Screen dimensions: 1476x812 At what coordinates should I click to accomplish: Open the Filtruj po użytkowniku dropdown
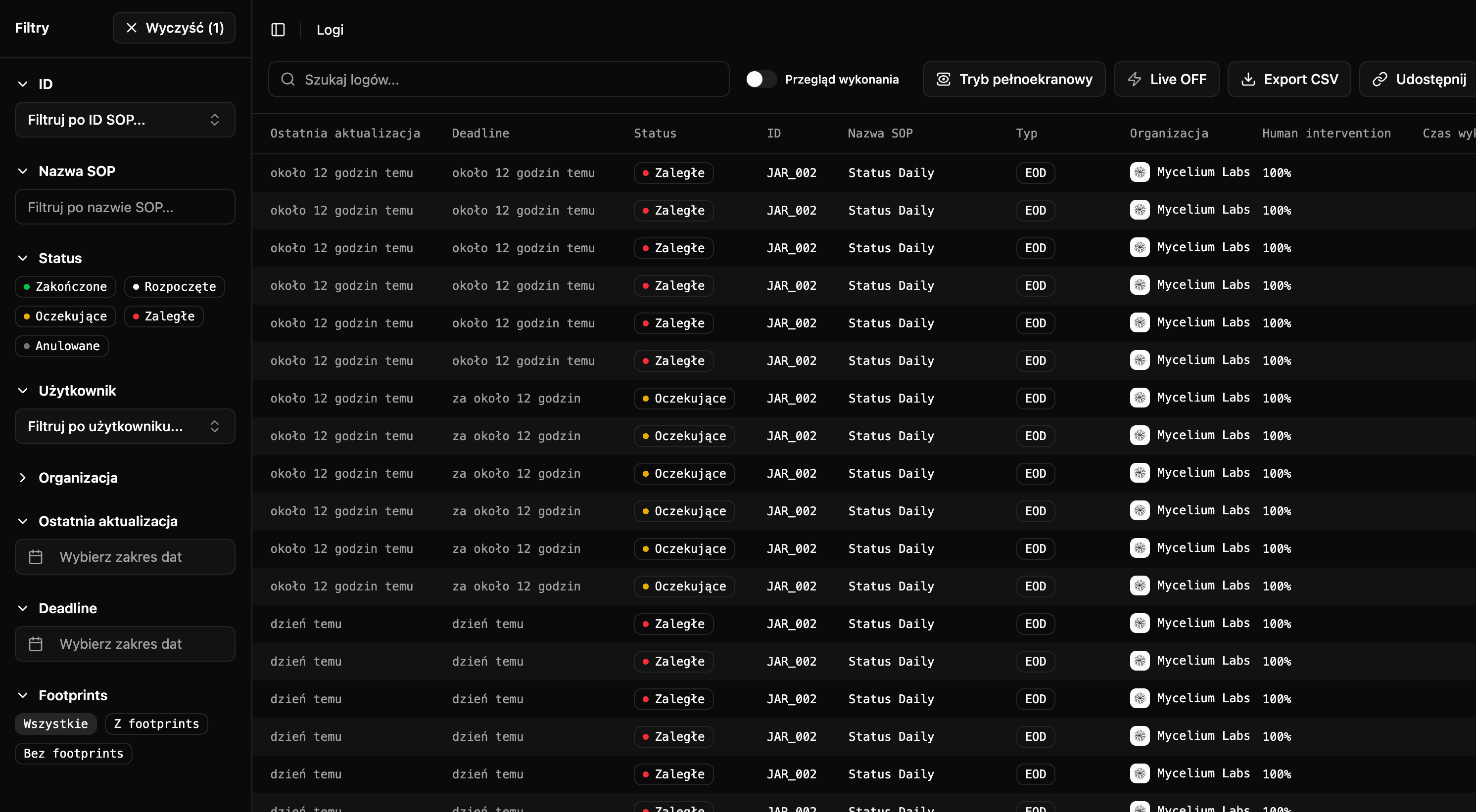tap(125, 426)
